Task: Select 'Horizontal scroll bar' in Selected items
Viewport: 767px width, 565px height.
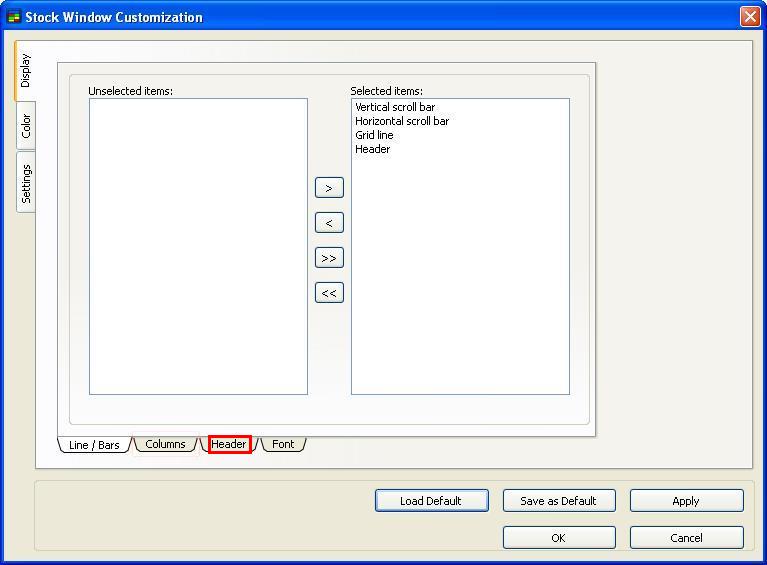Action: pyautogui.click(x=402, y=121)
